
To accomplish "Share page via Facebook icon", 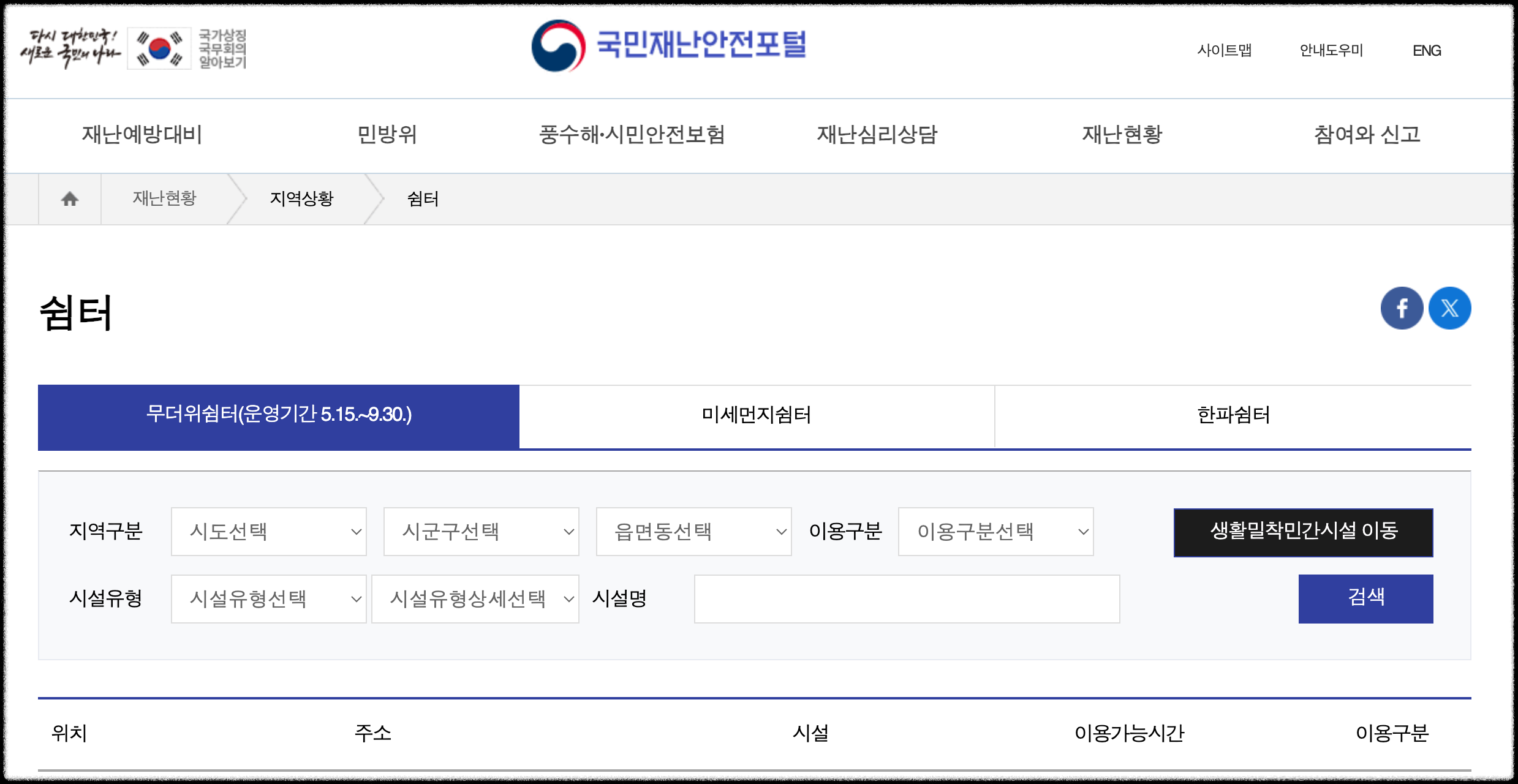I will tap(1402, 308).
